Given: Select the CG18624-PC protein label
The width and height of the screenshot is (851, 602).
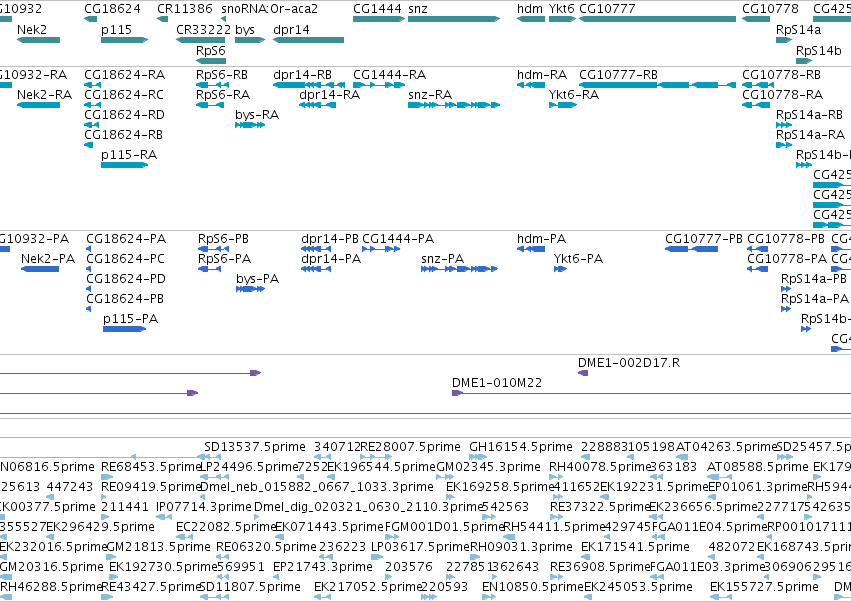Looking at the screenshot, I should 125,258.
